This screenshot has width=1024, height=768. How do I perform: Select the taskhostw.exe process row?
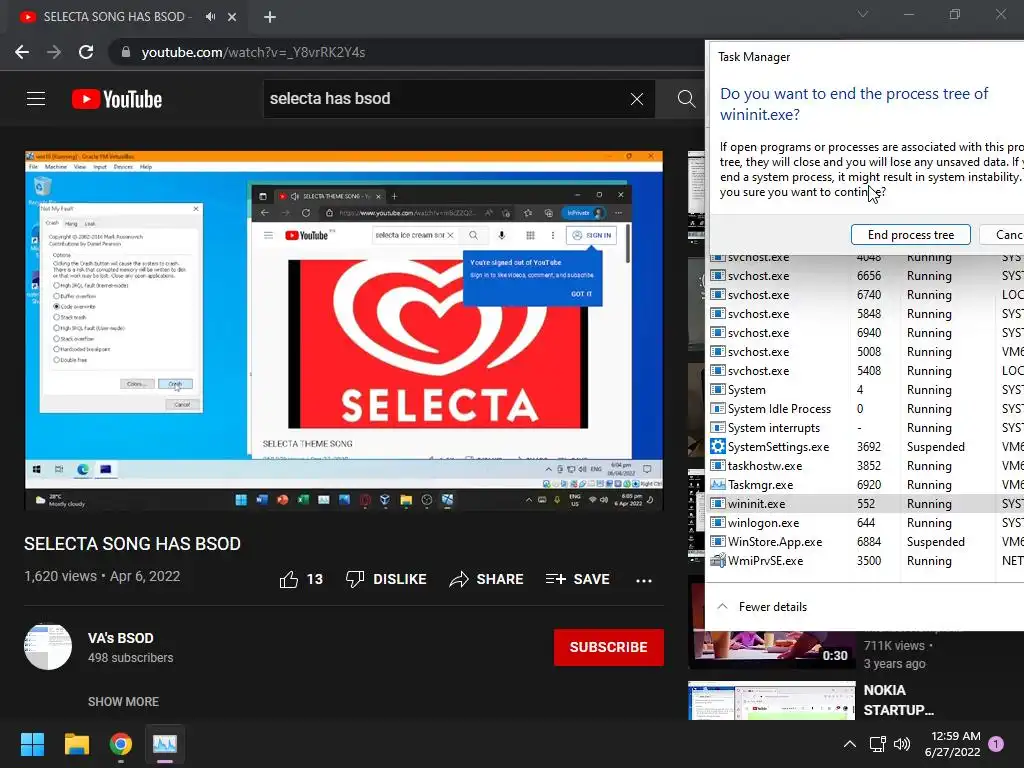click(865, 466)
